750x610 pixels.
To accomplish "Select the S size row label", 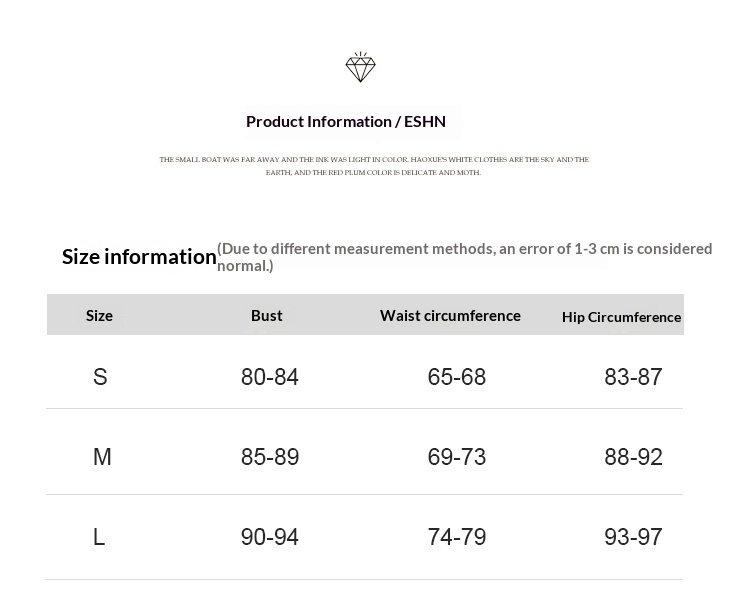I will coord(100,377).
